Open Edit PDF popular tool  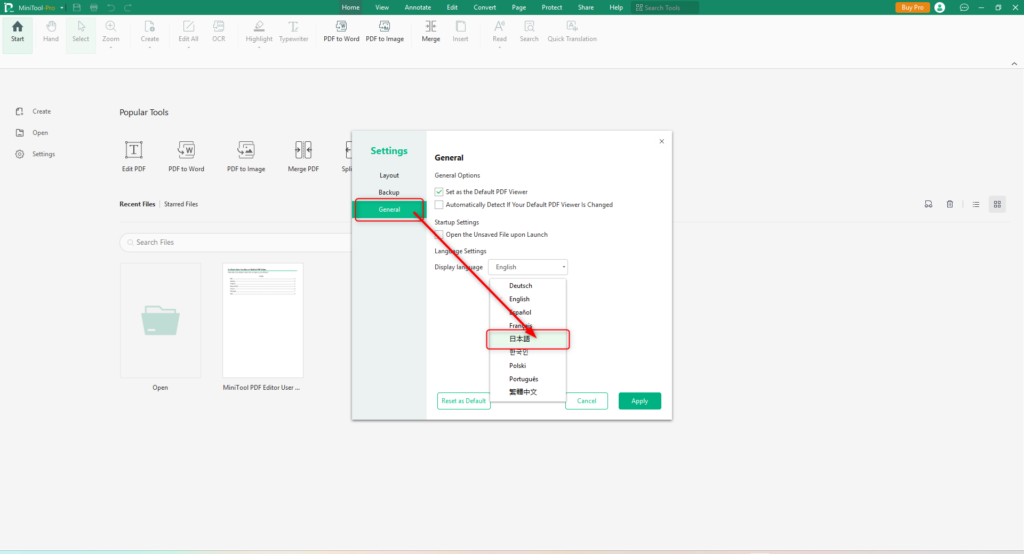coord(134,155)
